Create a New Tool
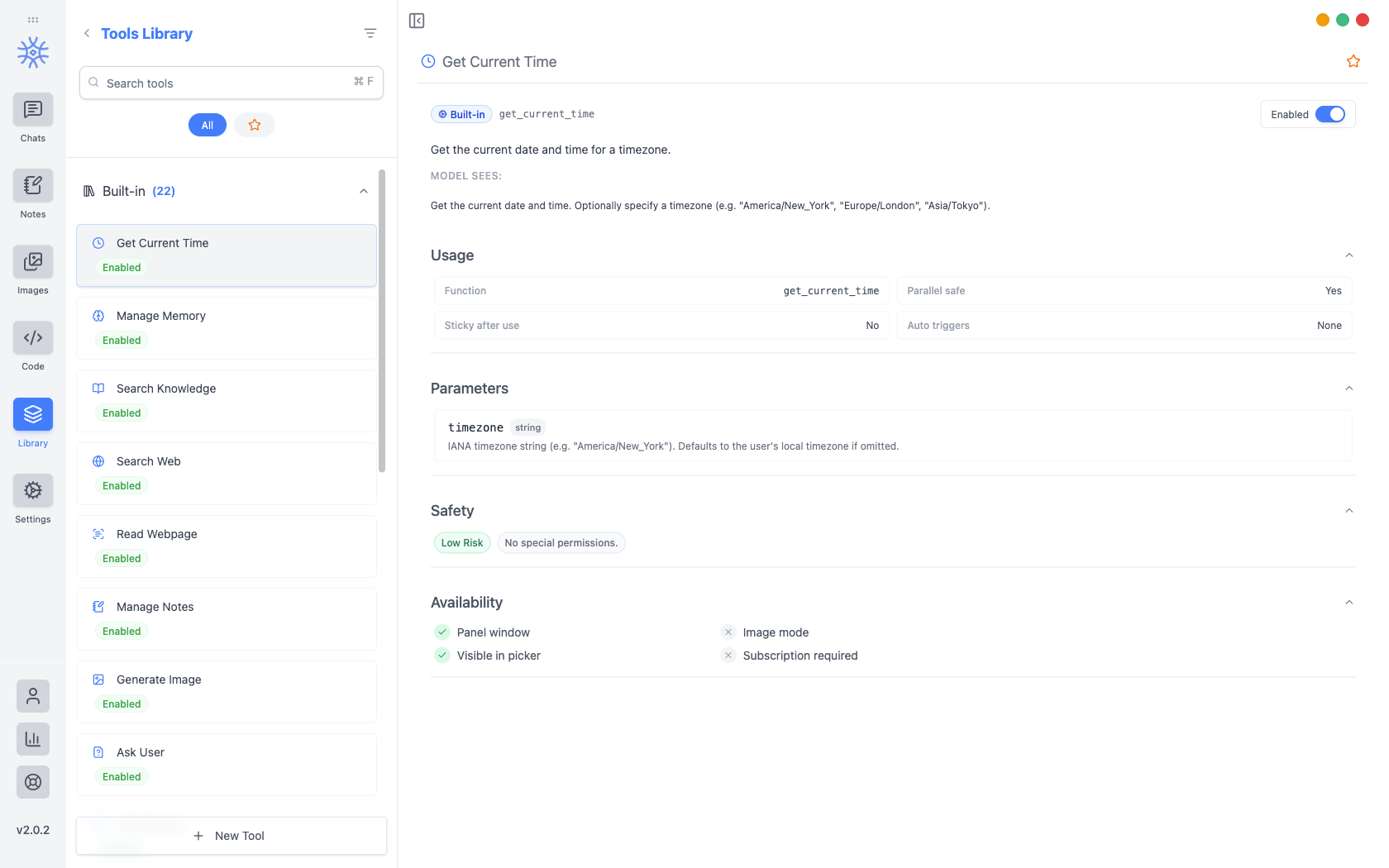 pyautogui.click(x=231, y=836)
